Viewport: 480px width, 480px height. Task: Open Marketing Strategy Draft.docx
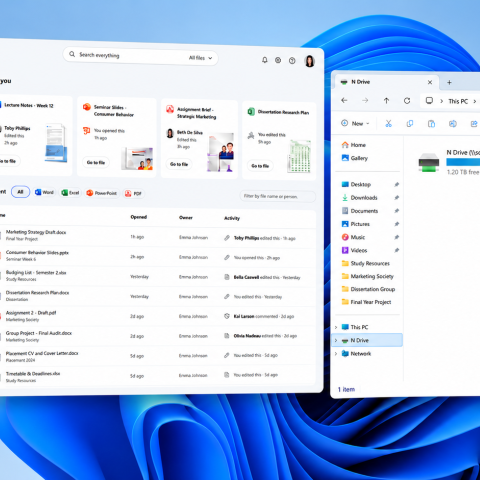coord(36,232)
